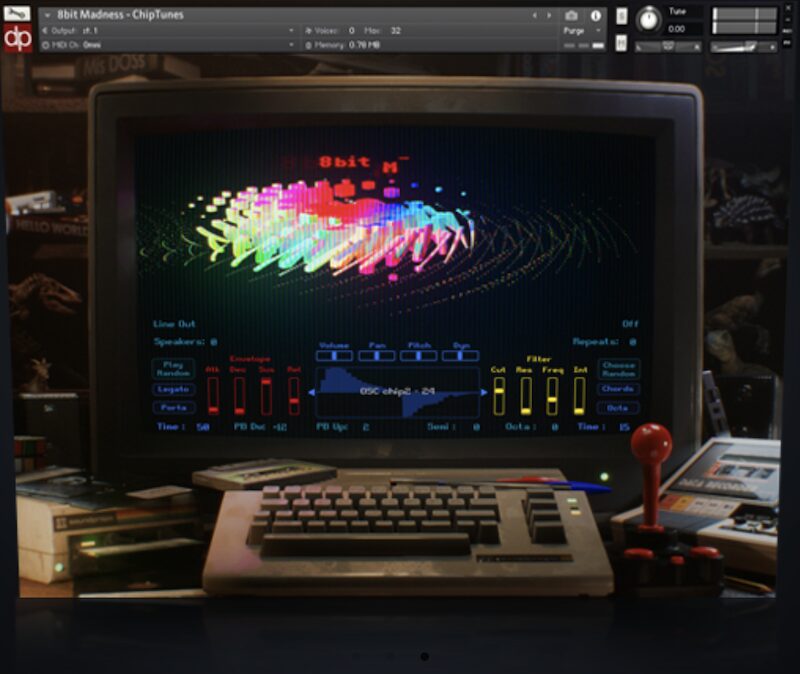Click the blue Volume slider
Screen dimensions: 800x674
[x=334, y=356]
